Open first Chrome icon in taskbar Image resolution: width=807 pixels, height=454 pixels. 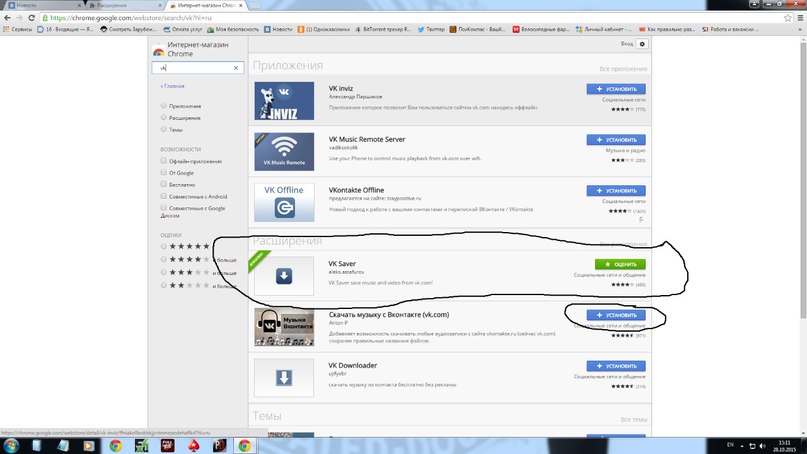pyautogui.click(x=115, y=446)
